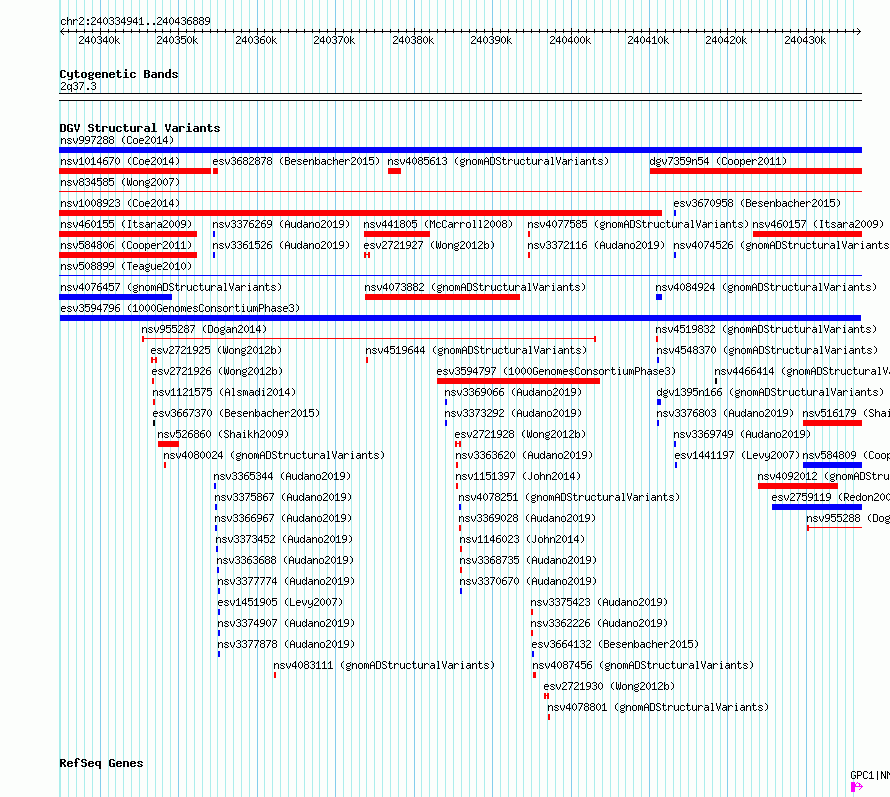The height and width of the screenshot is (797, 890).
Task: Select esv1451905 (Levy2007) label
Action: (x=280, y=602)
